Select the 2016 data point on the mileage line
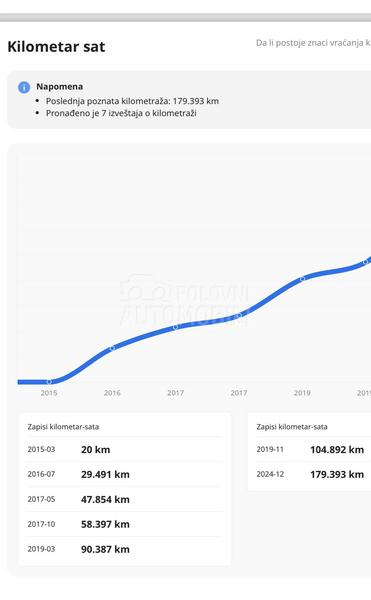 coord(112,348)
